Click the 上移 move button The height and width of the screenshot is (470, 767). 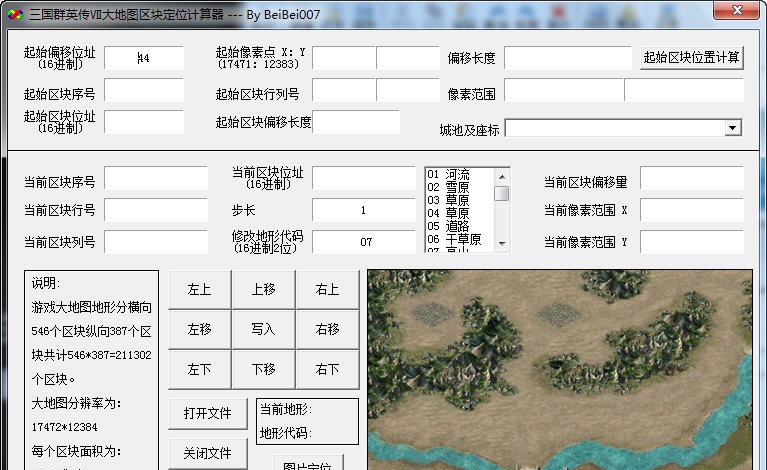[263, 290]
